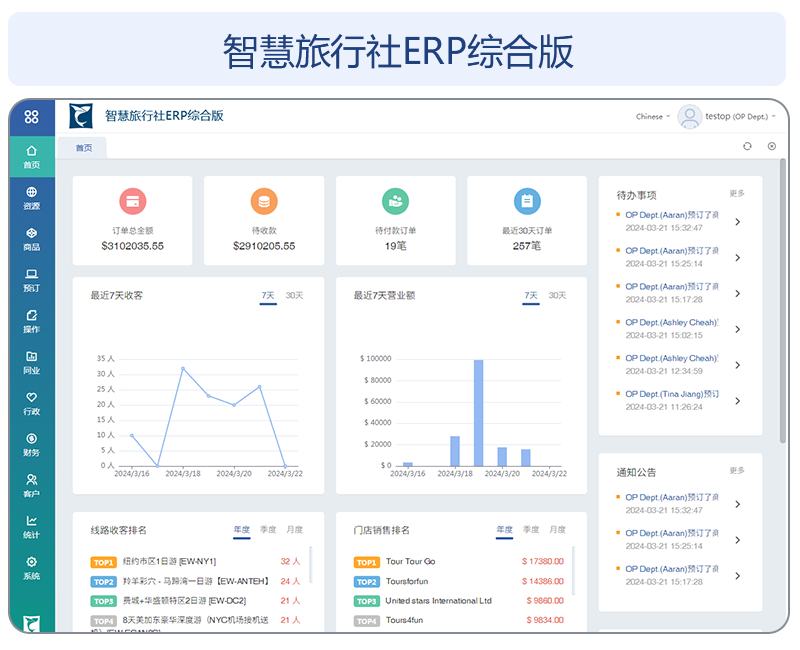Select 季度 in 线路收客排名
Viewport: 800px width, 650px height.
click(x=268, y=530)
